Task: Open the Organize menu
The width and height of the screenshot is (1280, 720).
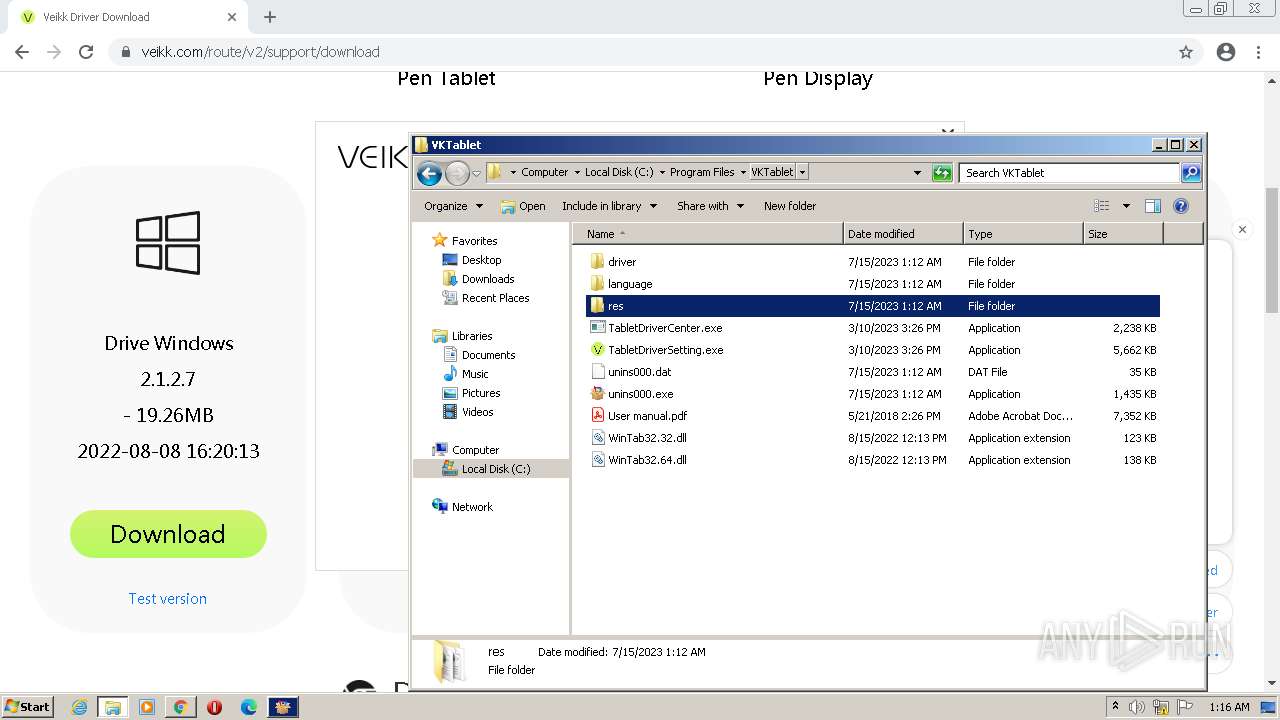Action: click(453, 206)
